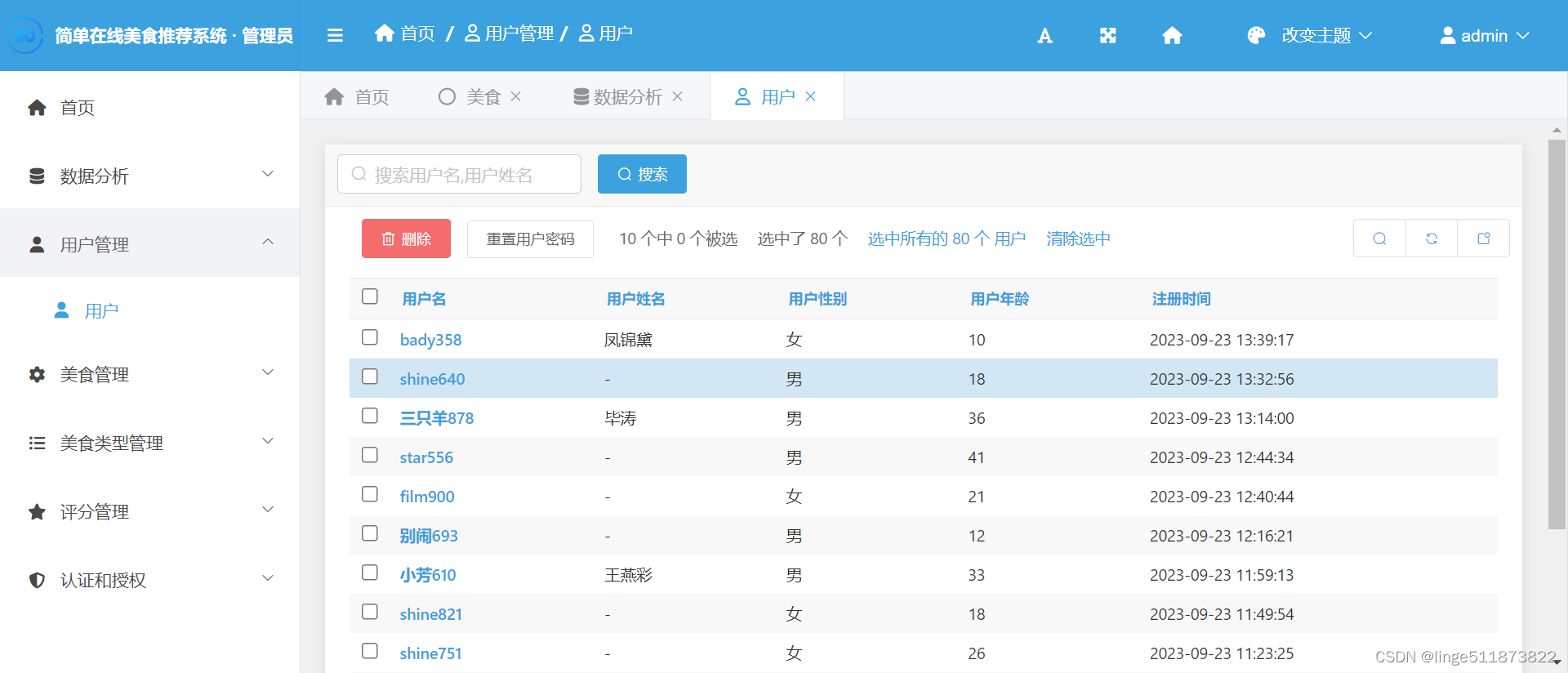The image size is (1568, 673).
Task: Click sidebar 数据分析 database icon
Action: 37,176
